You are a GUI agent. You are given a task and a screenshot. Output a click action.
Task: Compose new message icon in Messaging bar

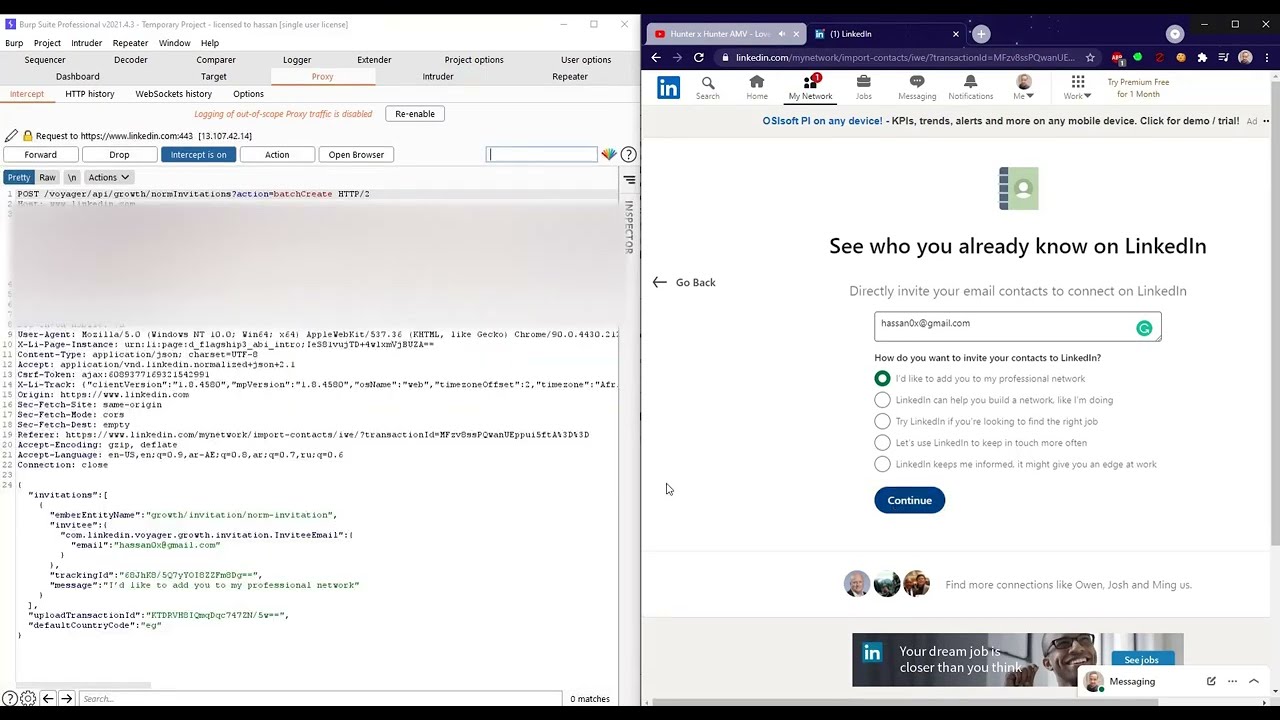(x=1211, y=681)
